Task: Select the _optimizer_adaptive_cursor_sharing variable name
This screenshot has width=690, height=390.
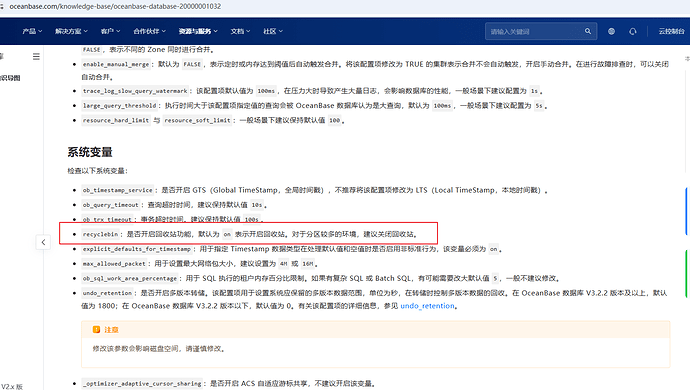Action: point(142,383)
